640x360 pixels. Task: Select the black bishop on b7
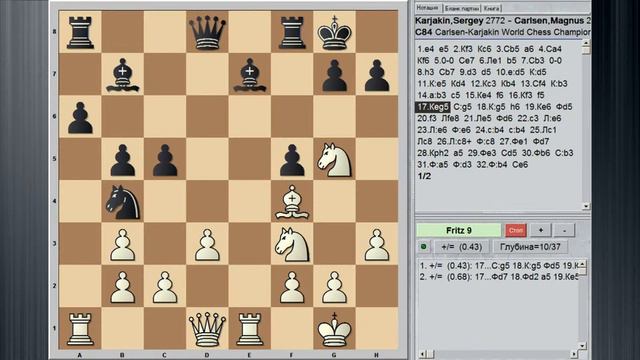122,75
